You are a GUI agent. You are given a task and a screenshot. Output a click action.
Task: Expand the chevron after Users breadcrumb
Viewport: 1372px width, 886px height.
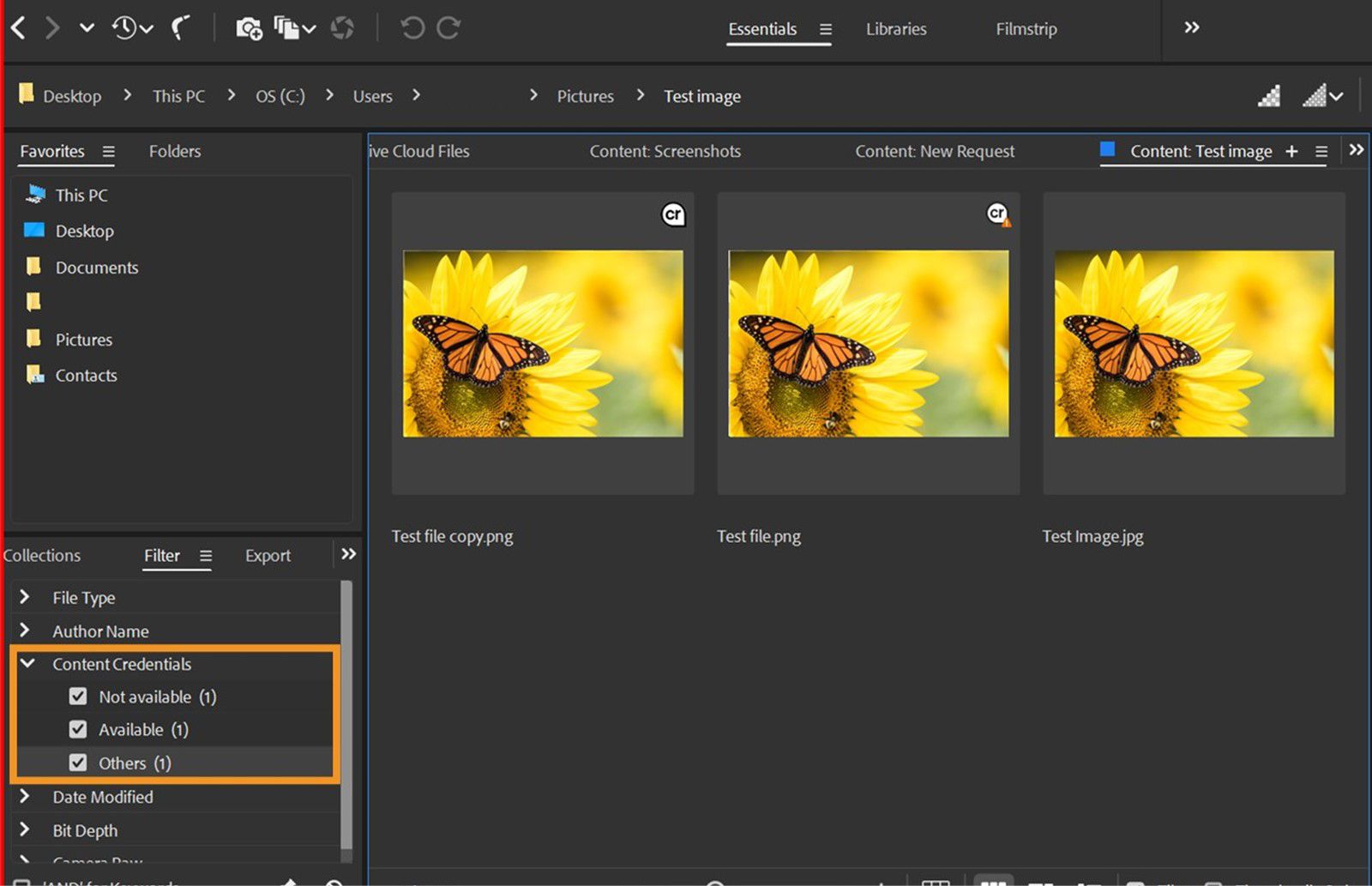point(416,94)
